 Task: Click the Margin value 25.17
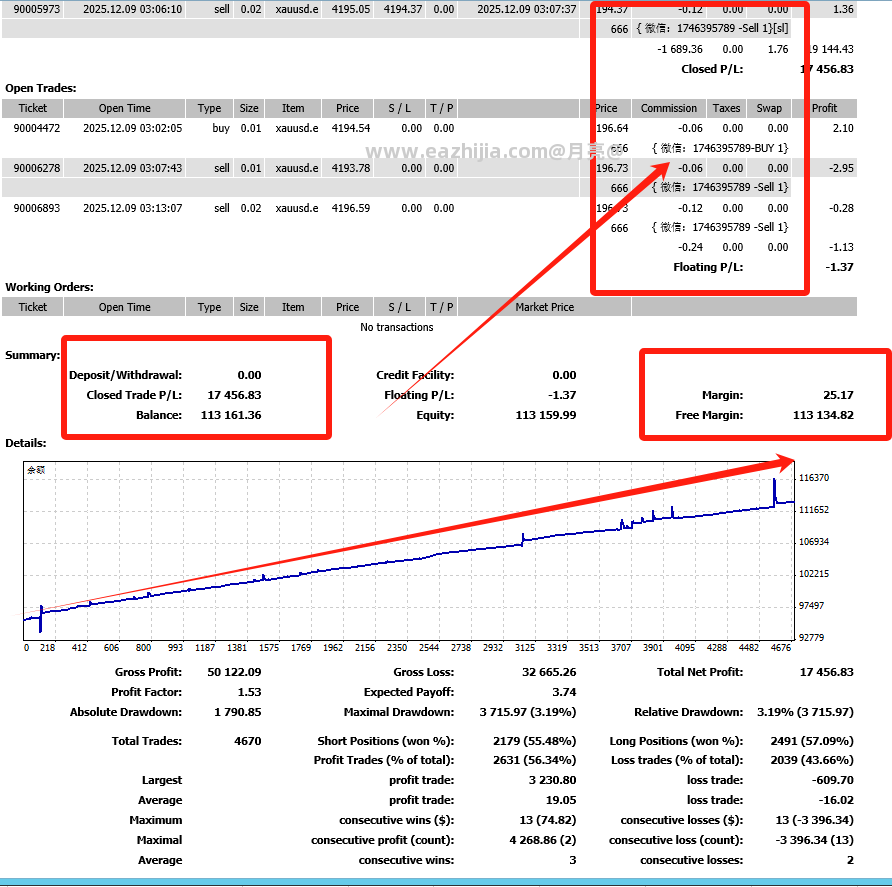(x=838, y=395)
